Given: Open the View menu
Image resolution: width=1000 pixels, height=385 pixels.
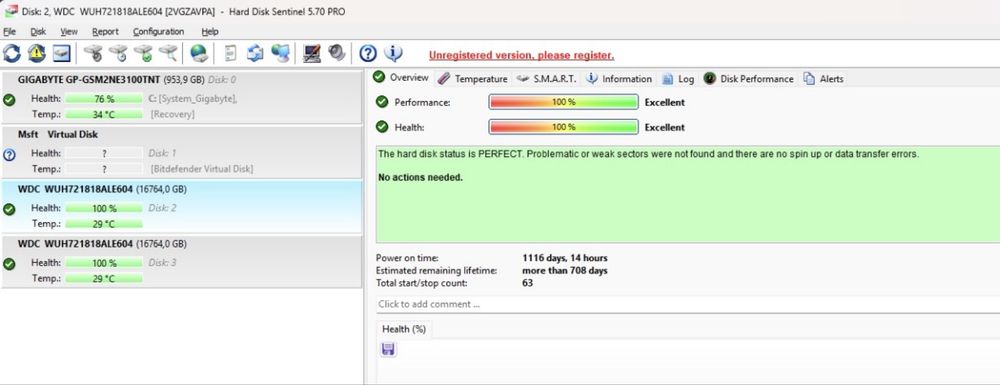Looking at the screenshot, I should point(69,31).
